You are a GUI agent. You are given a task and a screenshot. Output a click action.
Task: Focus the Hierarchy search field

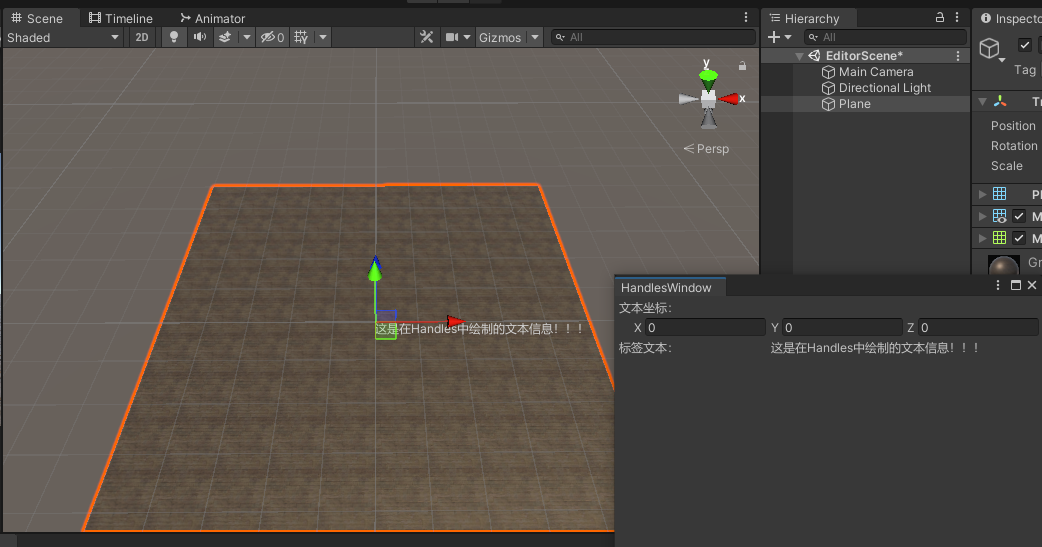[885, 37]
